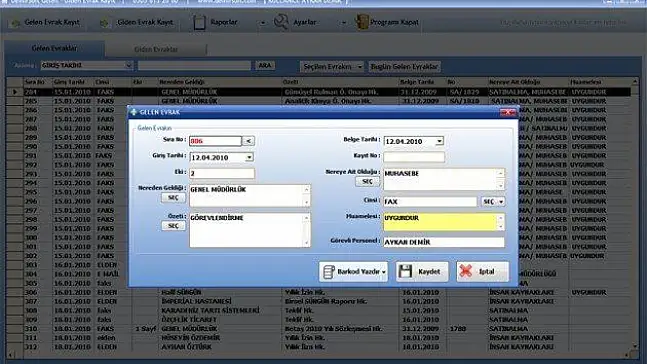The image size is (647, 364).
Task: Click the Görevli Personel text field
Action: (444, 242)
